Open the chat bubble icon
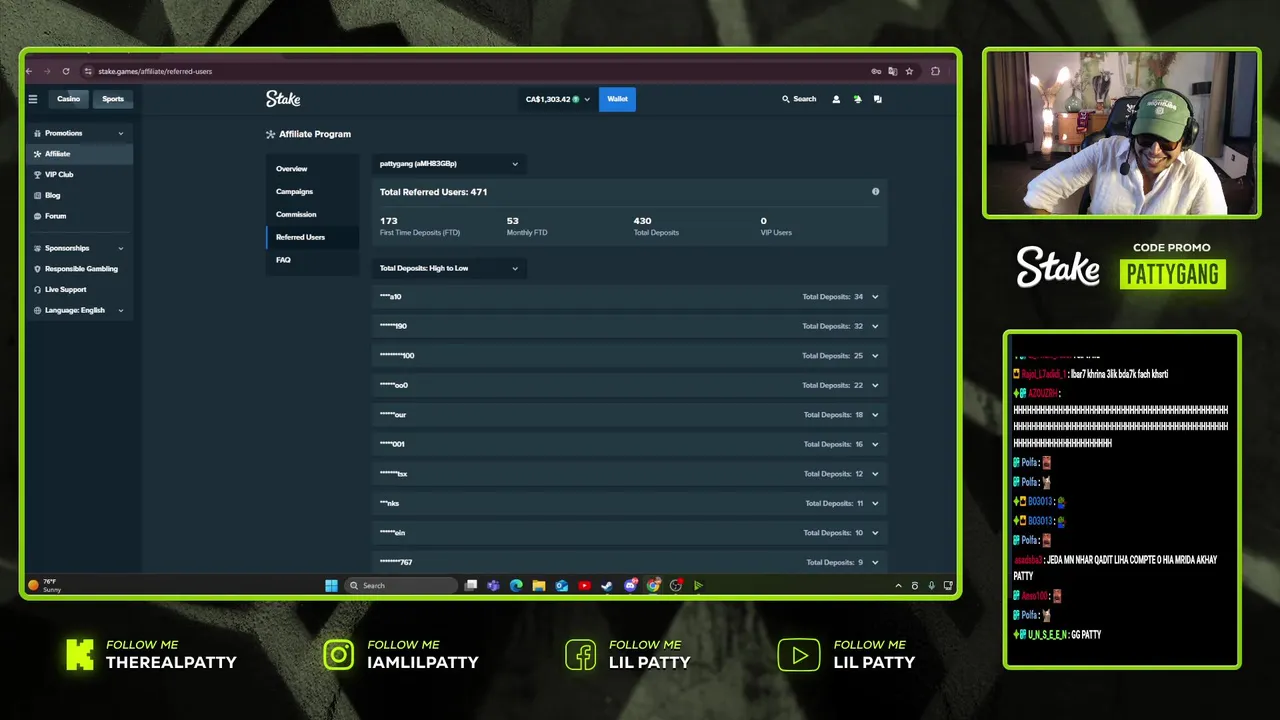Viewport: 1280px width, 720px height. tap(878, 99)
